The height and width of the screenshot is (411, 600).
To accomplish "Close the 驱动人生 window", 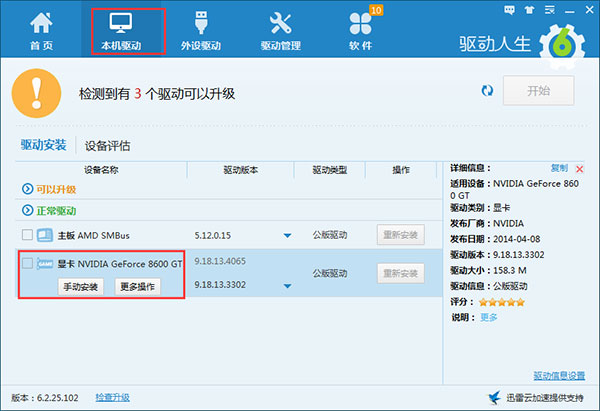I will [590, 10].
